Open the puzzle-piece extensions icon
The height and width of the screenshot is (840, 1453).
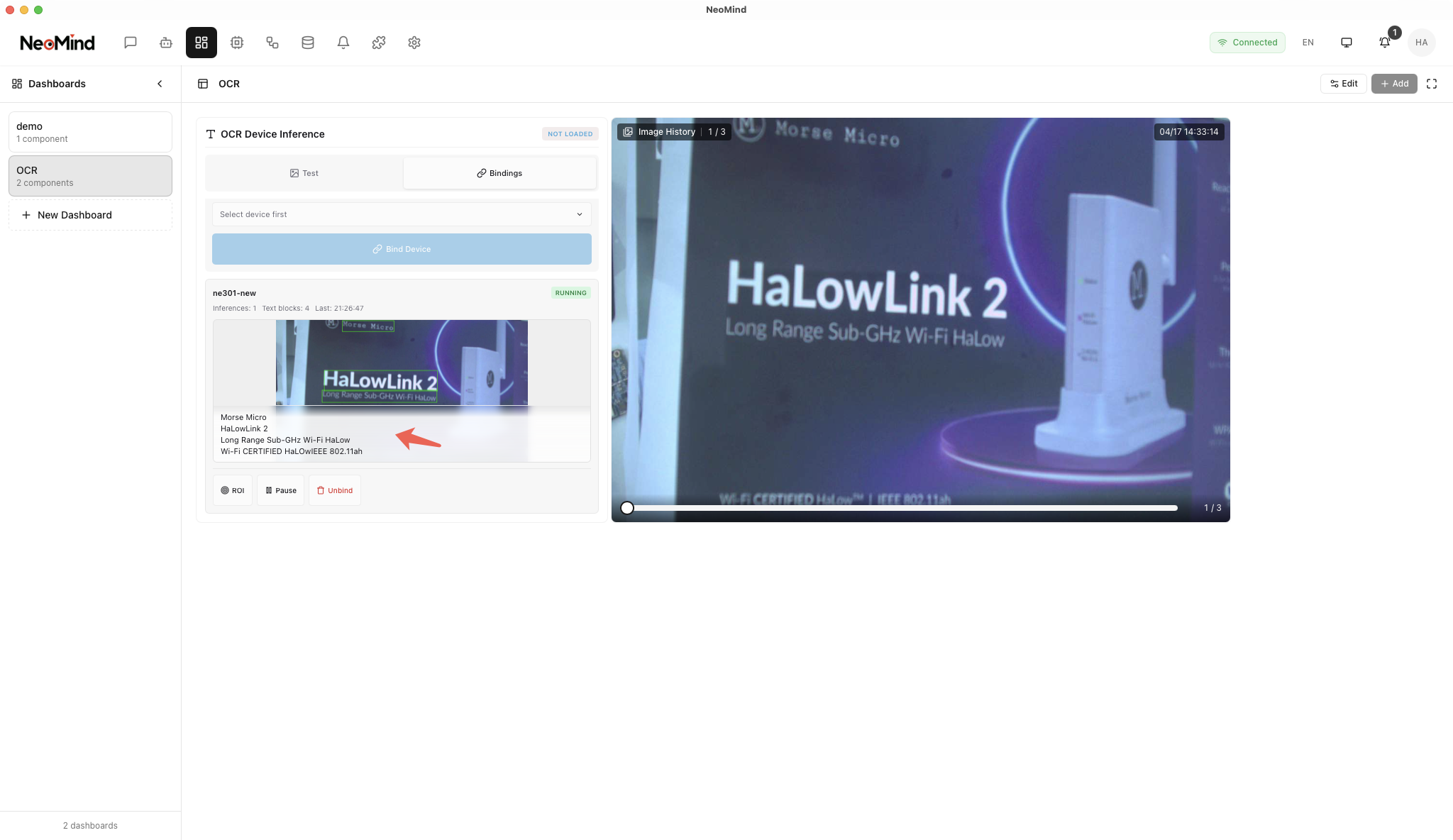[379, 43]
